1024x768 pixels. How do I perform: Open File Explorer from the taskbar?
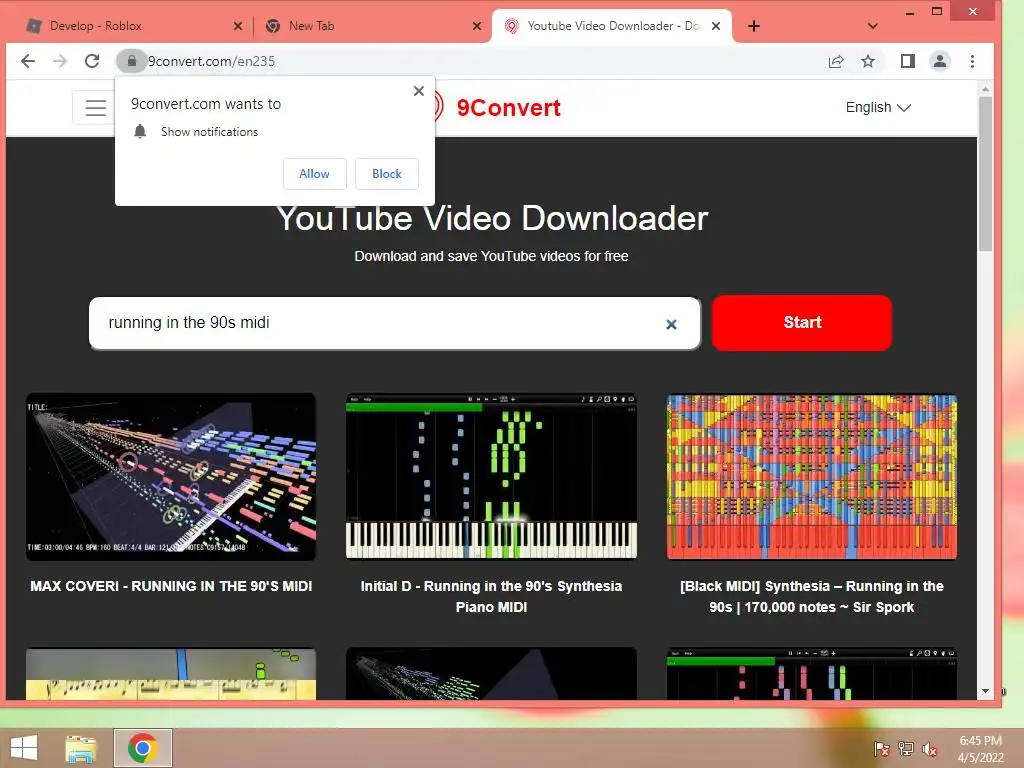[81, 748]
